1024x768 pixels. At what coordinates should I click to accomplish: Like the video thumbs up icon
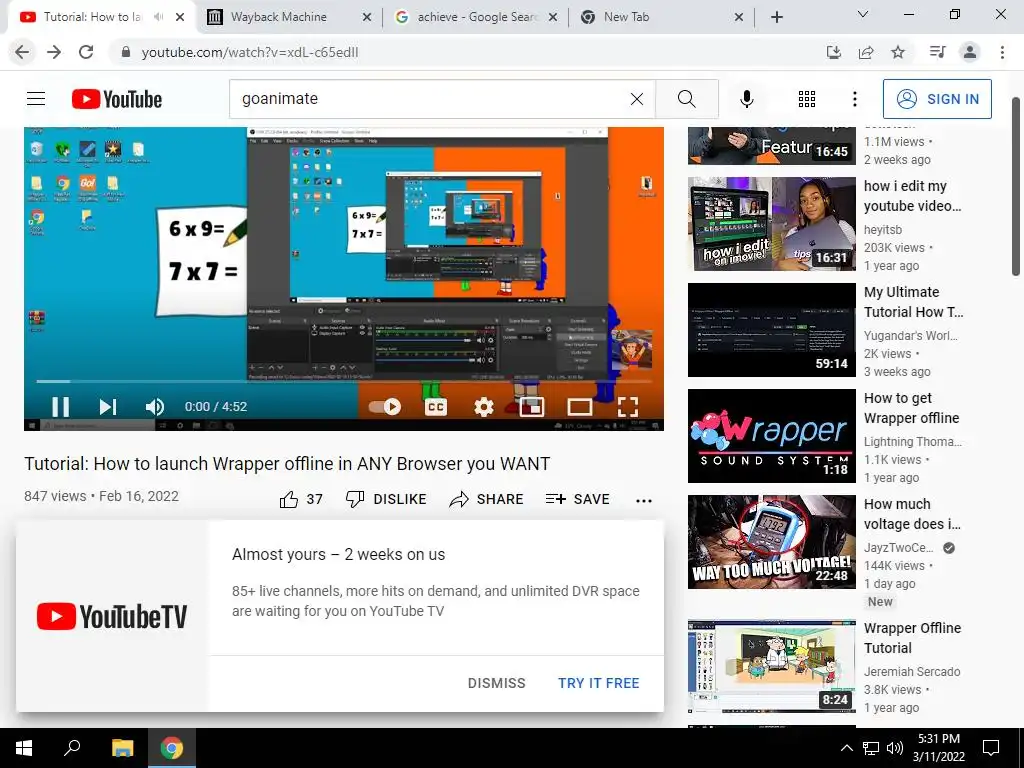coord(289,500)
